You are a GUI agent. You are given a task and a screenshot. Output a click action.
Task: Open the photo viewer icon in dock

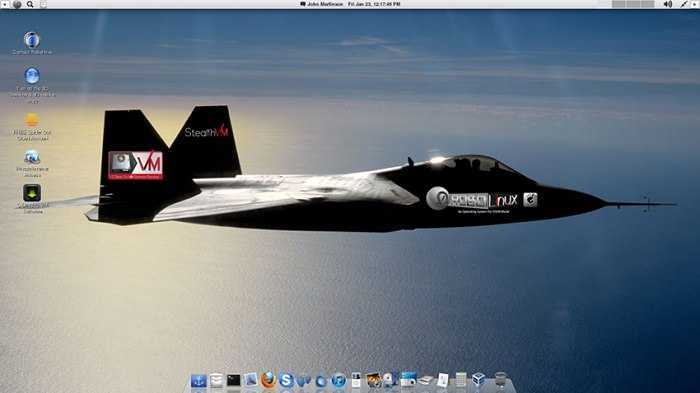pos(373,380)
